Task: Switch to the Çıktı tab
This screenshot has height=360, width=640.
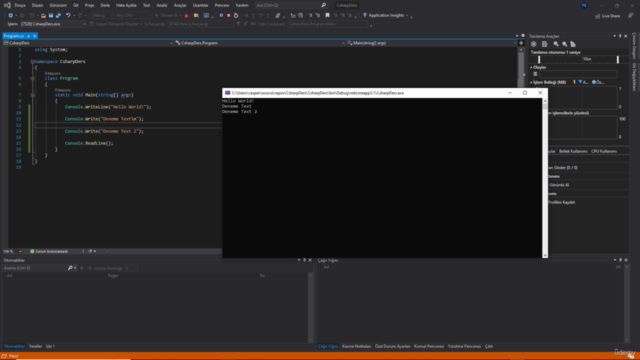Action: pos(489,346)
